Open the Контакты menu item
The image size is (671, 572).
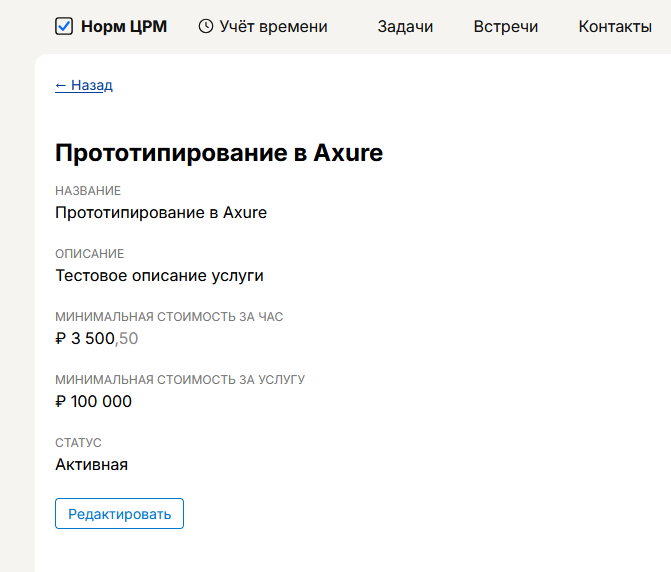[x=614, y=27]
